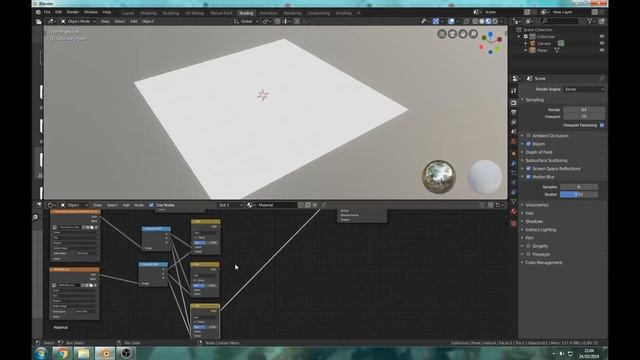Image resolution: width=640 pixels, height=360 pixels.
Task: Click the viewport gizmo axis widget
Action: (x=491, y=43)
